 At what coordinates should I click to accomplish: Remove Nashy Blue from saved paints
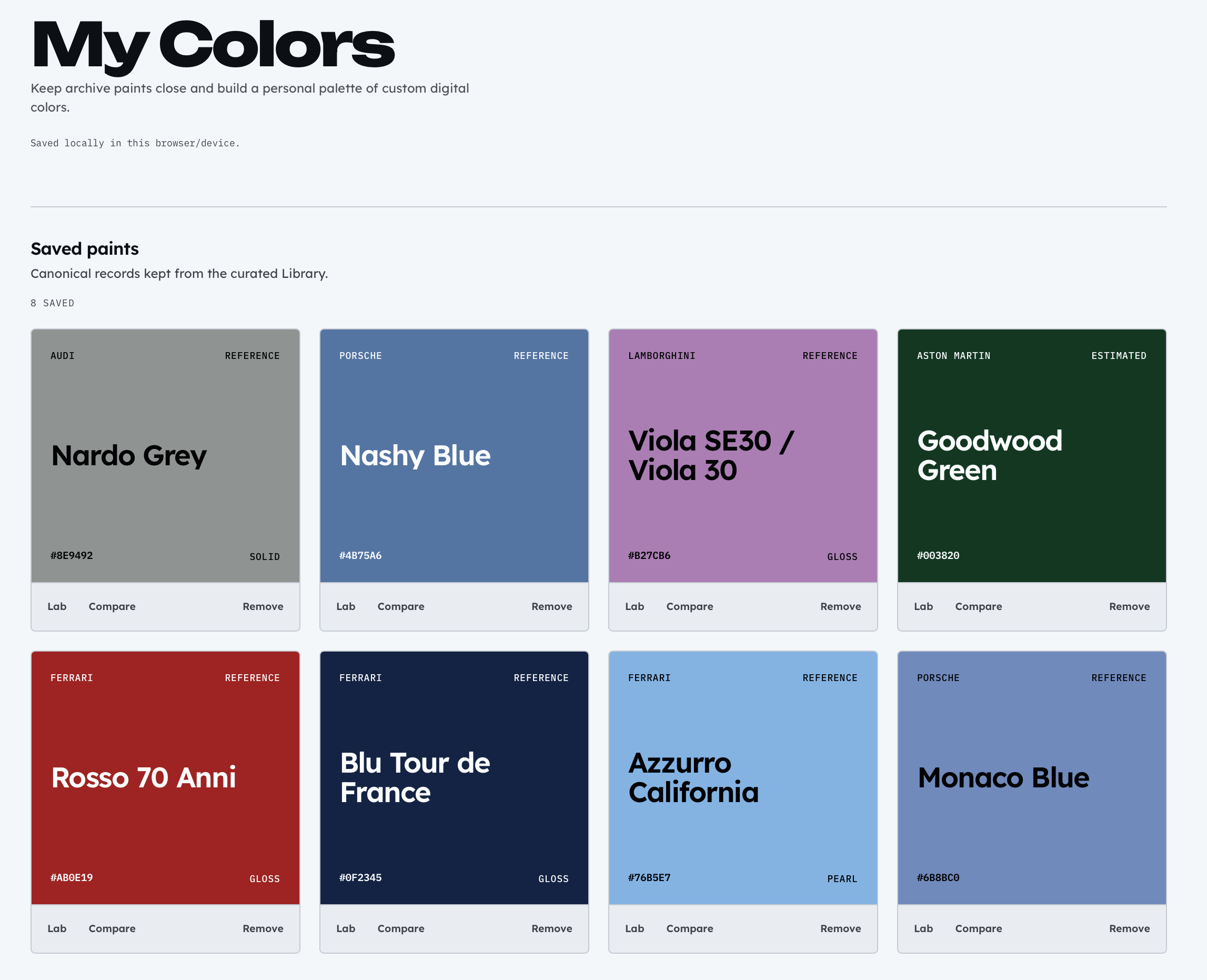pyautogui.click(x=552, y=606)
